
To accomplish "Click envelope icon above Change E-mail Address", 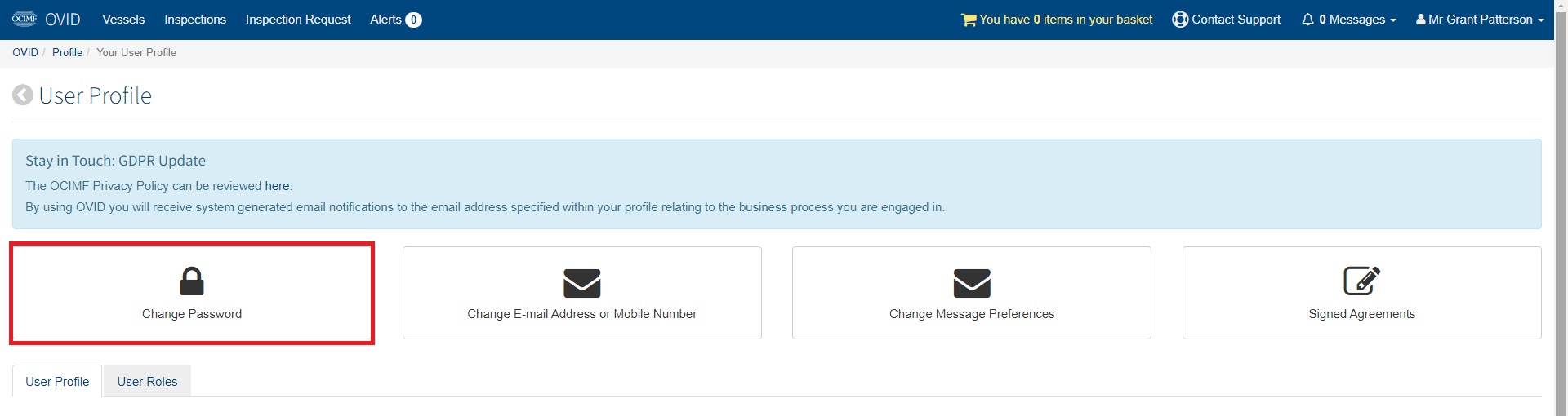I will pos(582,283).
